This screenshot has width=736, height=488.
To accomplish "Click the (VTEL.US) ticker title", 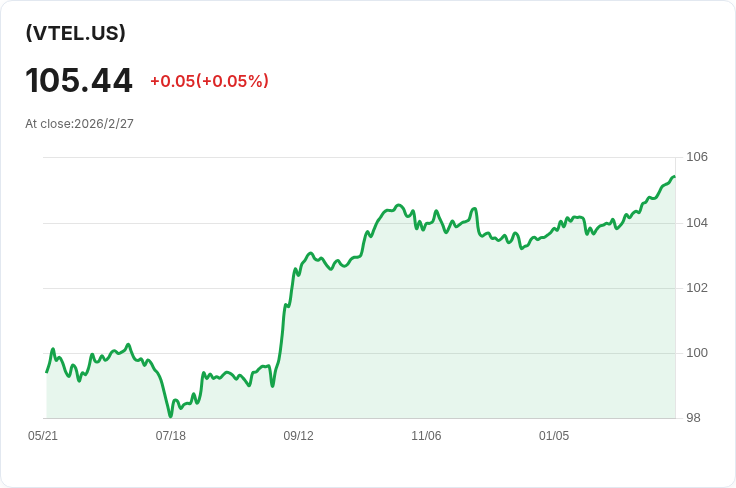I will (76, 33).
